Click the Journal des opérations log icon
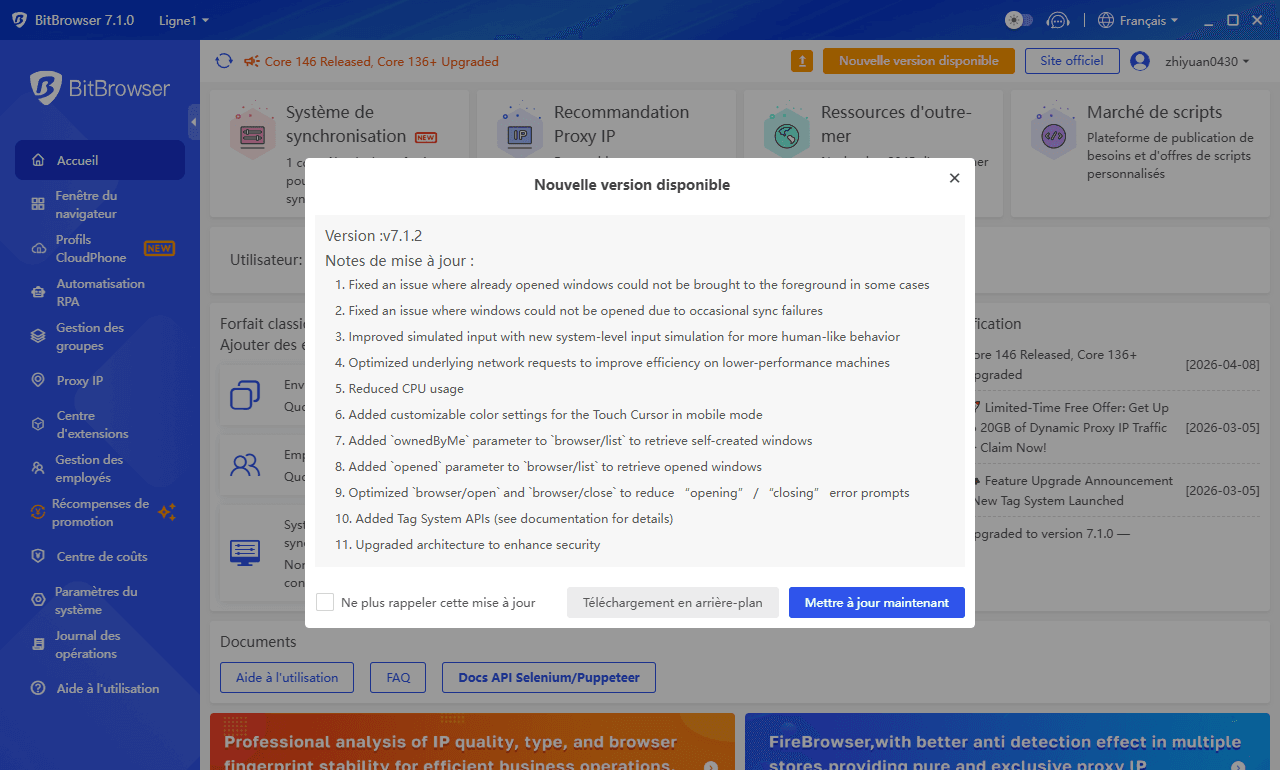Viewport: 1280px width, 770px height. [38, 644]
